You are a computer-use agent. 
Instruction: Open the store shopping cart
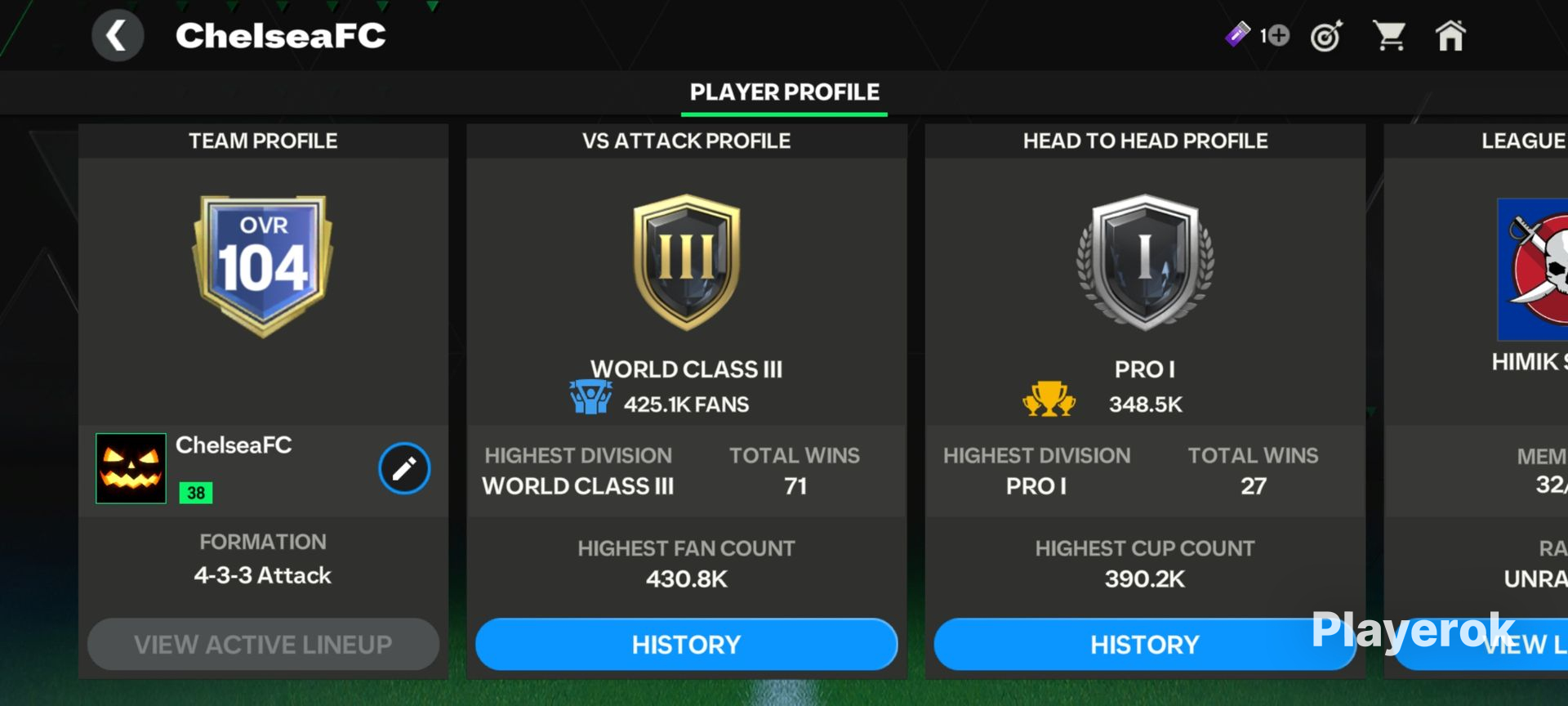coord(1389,36)
